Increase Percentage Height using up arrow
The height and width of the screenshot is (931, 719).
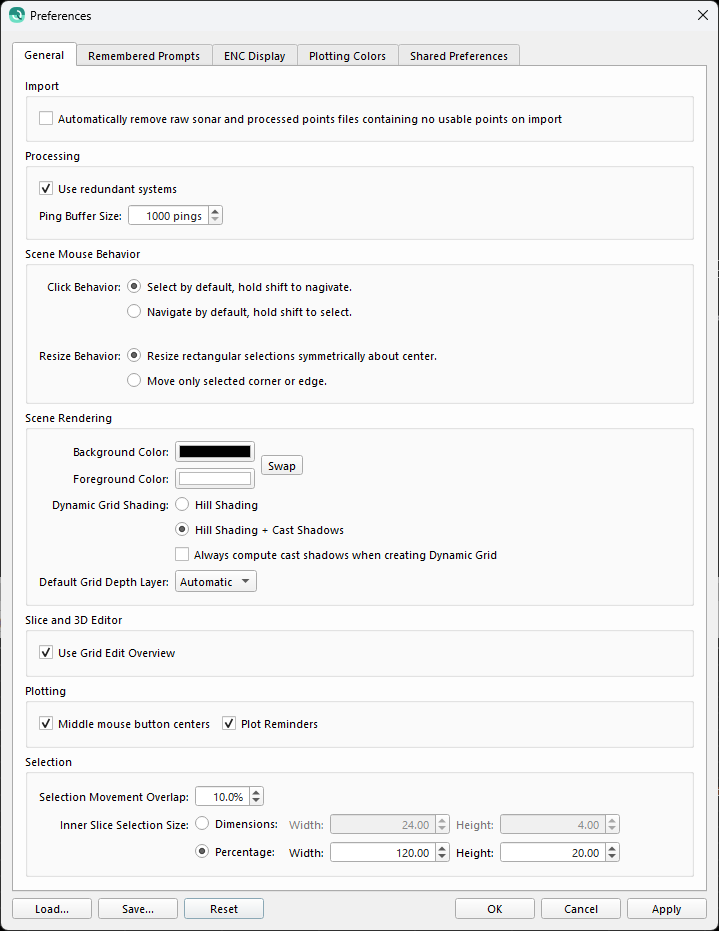coord(613,848)
